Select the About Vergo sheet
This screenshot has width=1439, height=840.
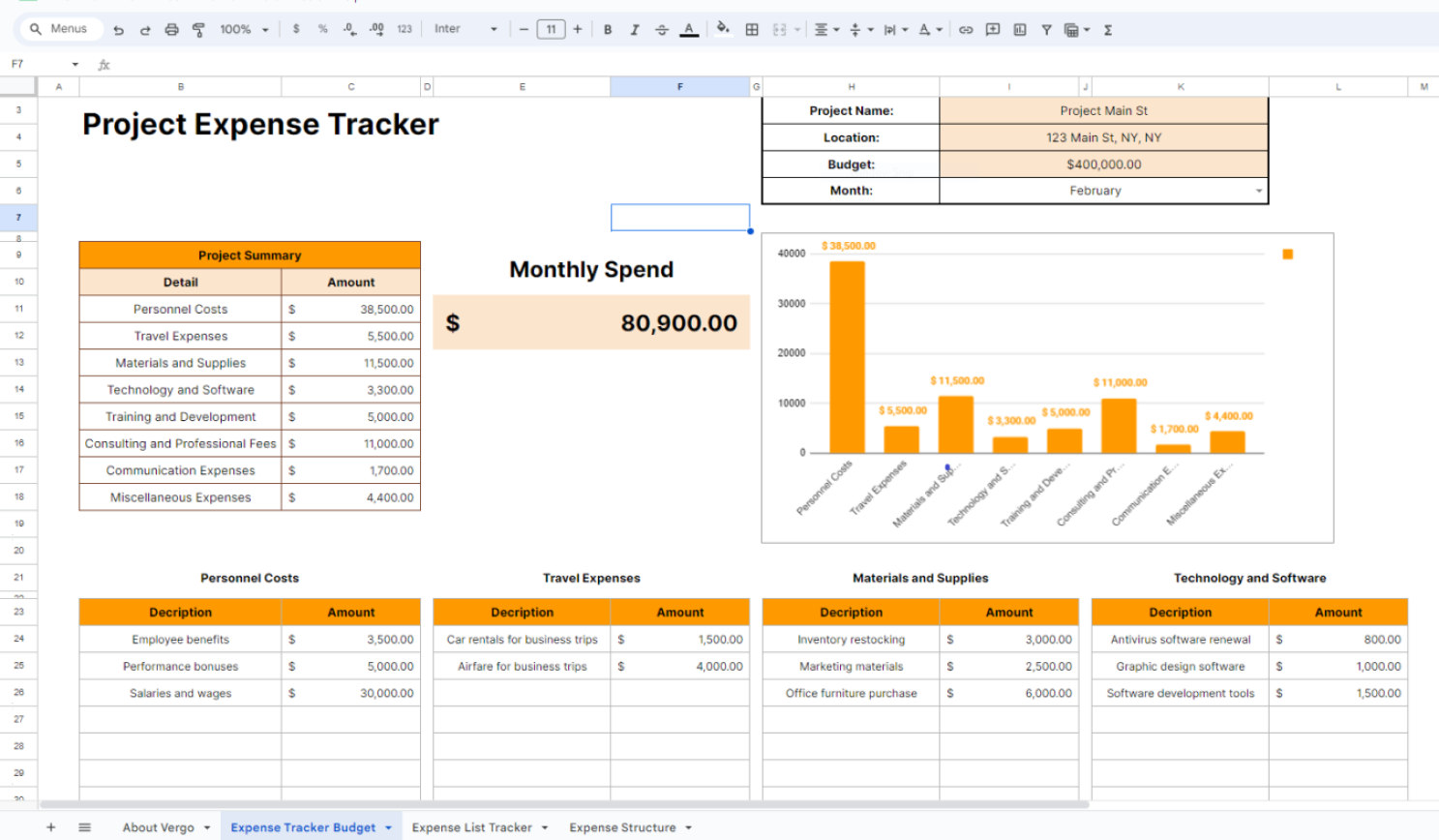160,827
